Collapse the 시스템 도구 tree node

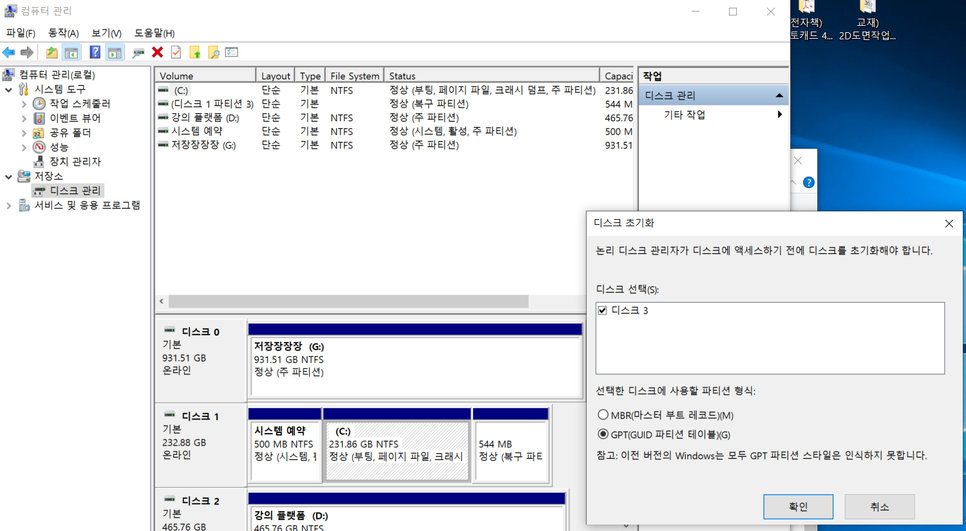(9, 89)
